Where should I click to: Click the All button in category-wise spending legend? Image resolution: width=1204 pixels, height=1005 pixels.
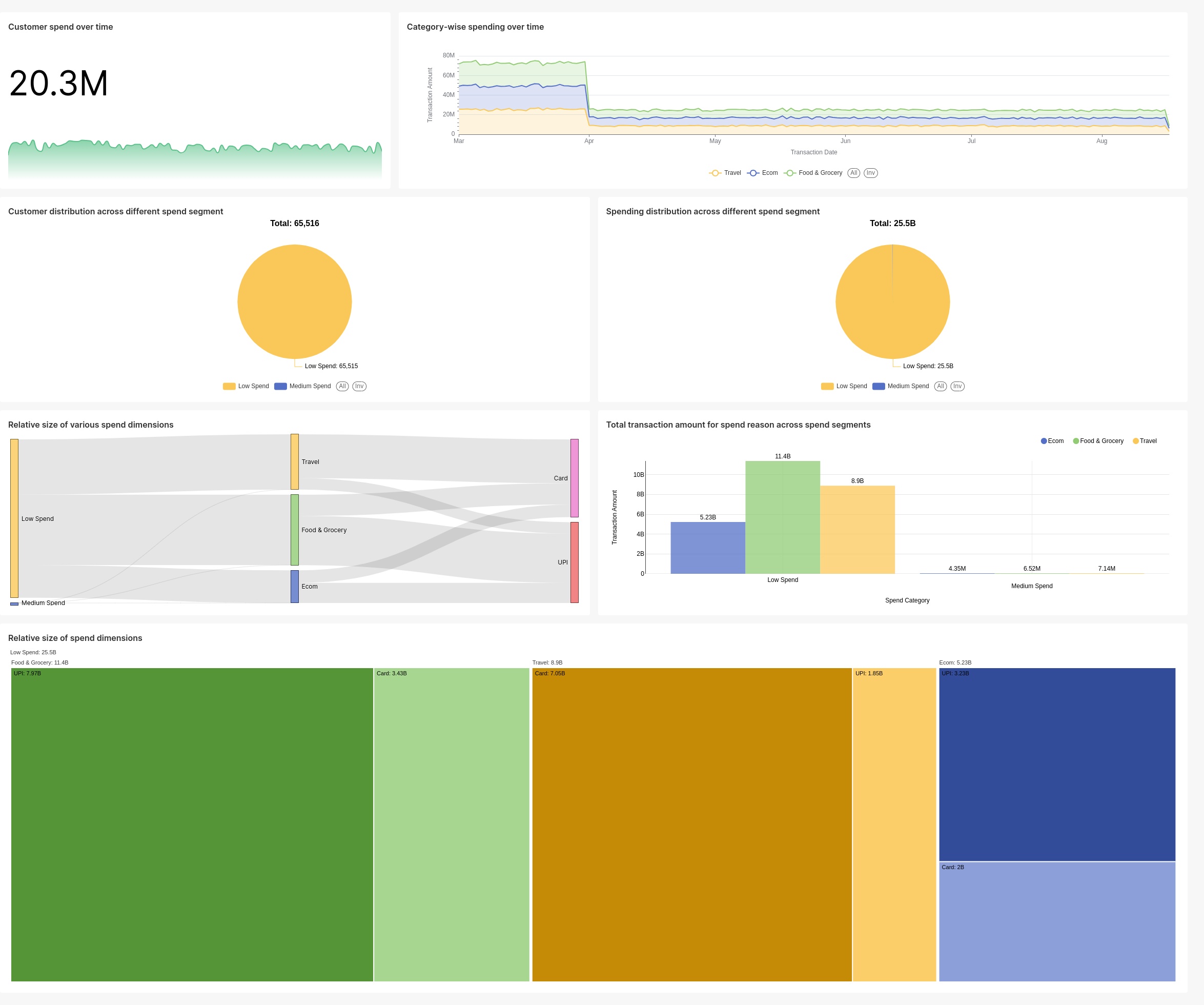pos(854,173)
